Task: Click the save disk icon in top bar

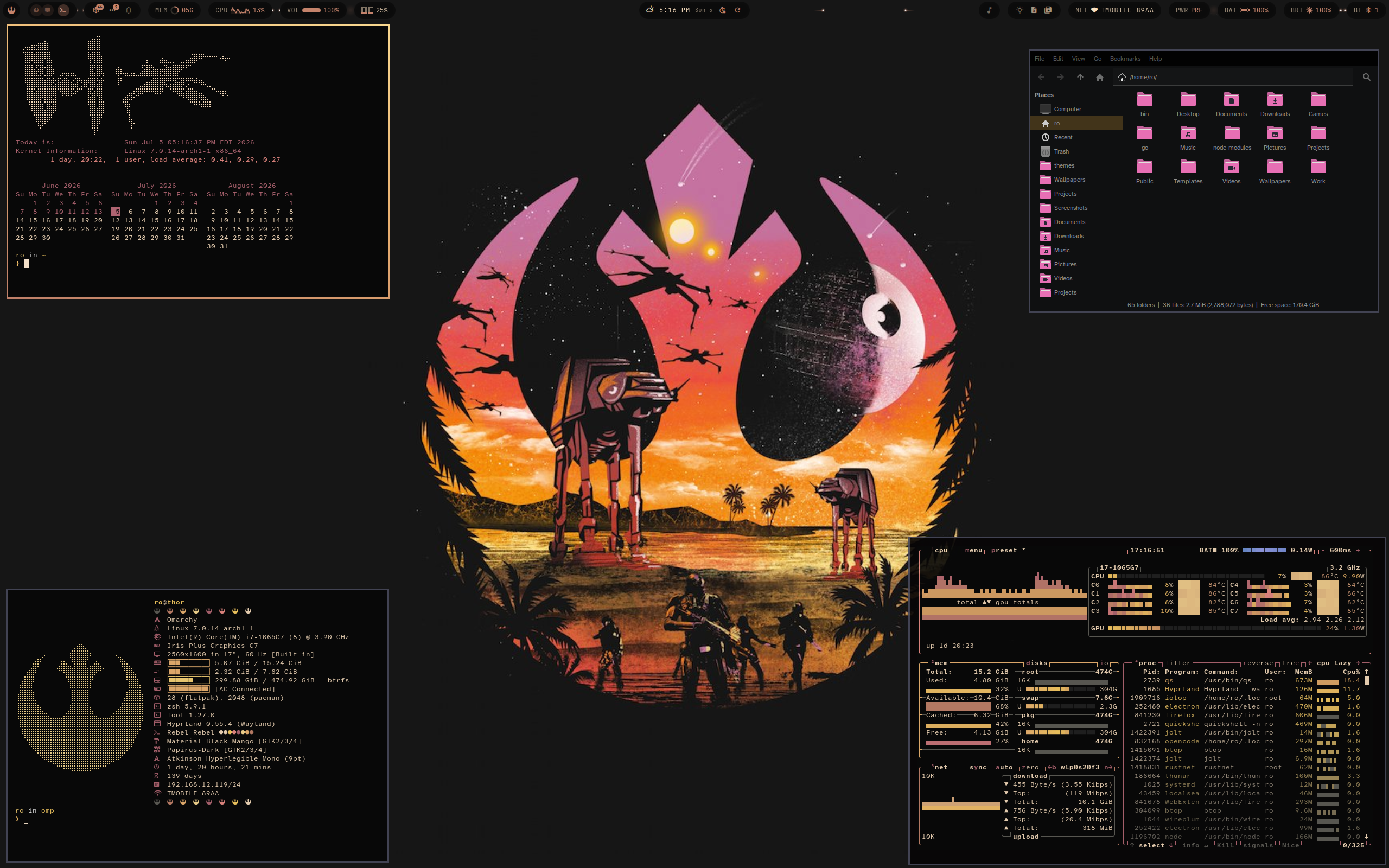Action: [1048, 10]
